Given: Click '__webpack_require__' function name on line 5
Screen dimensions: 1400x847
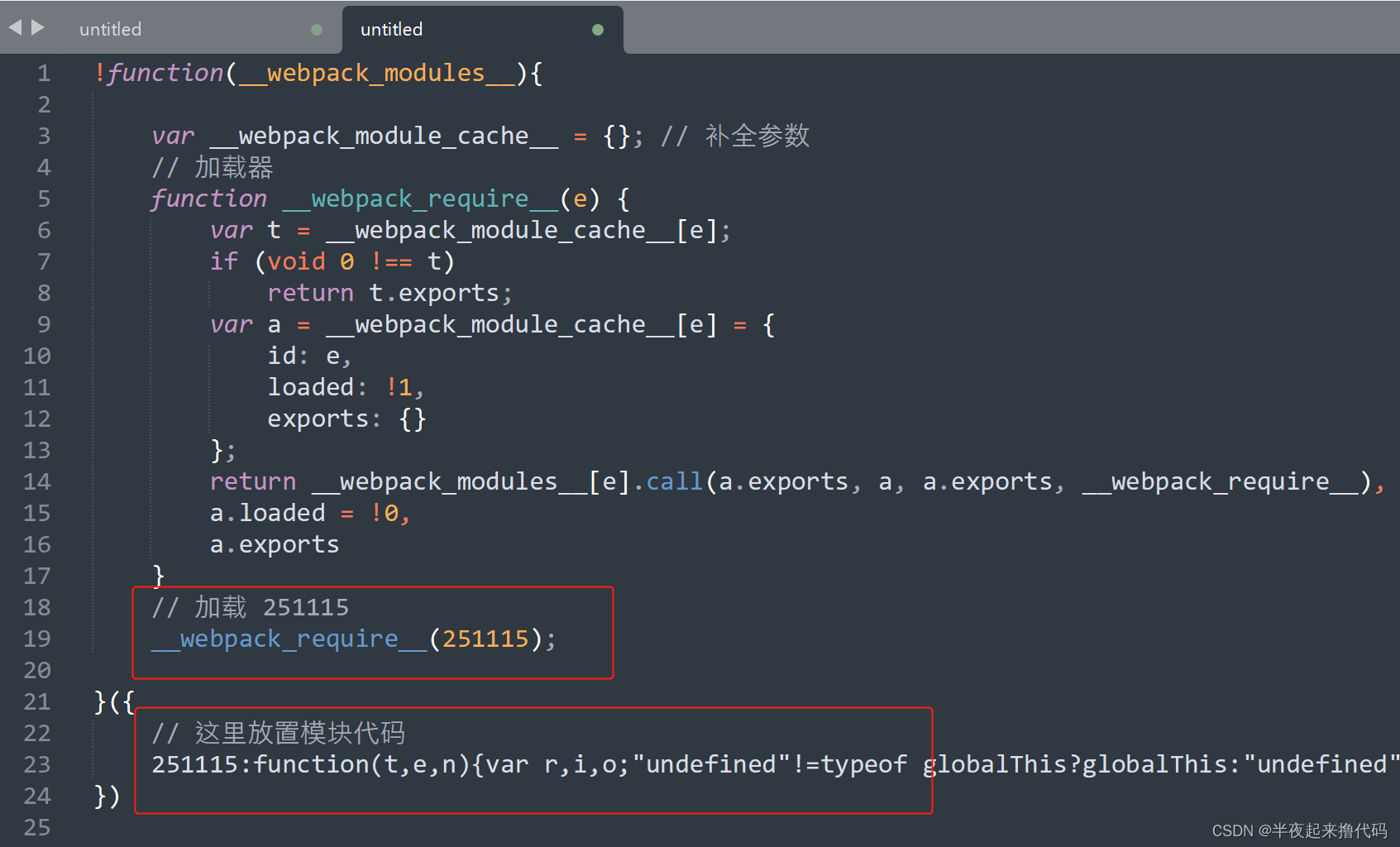Looking at the screenshot, I should pos(419,199).
